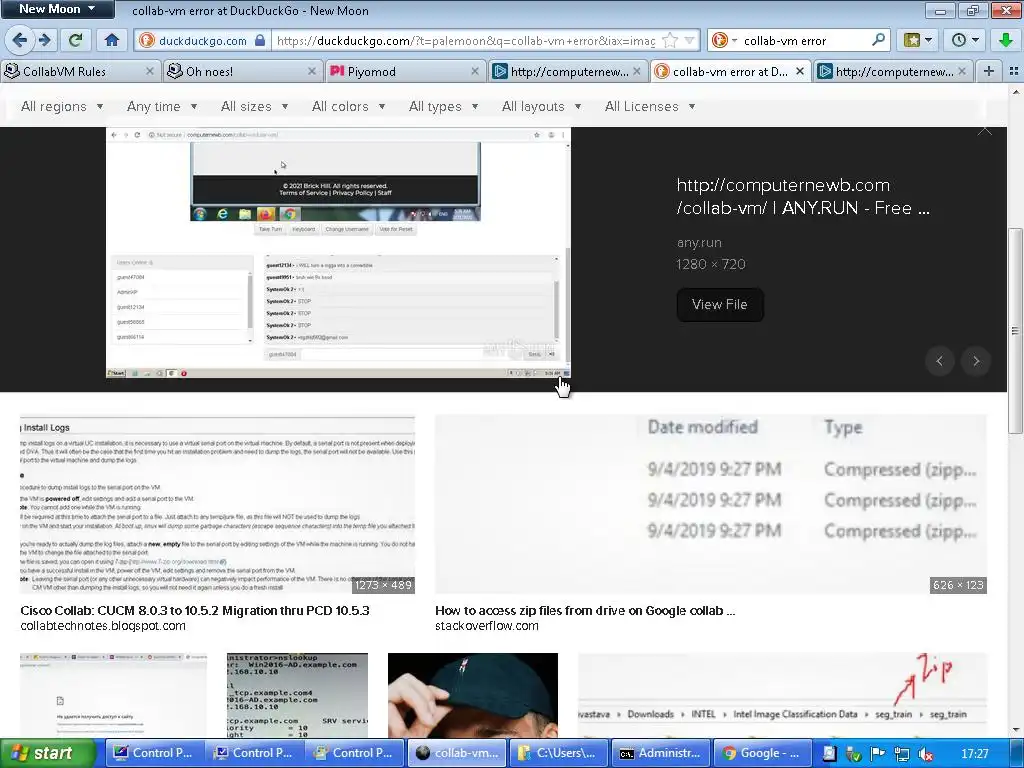Bookmark this page with the star icon
1024x768 pixels.
click(669, 40)
